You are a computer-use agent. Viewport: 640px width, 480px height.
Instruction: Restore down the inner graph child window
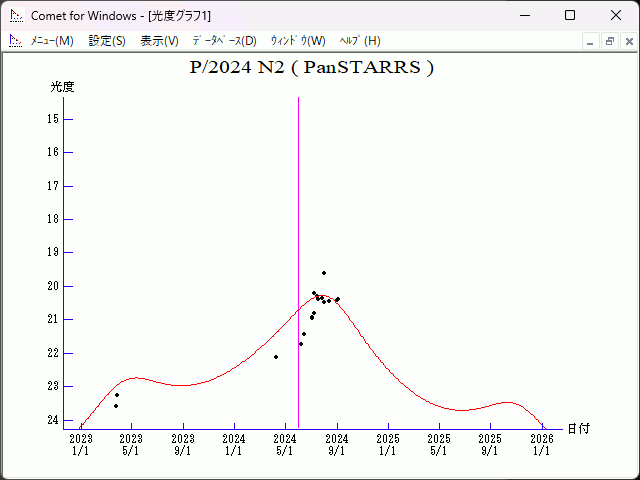pyautogui.click(x=609, y=41)
